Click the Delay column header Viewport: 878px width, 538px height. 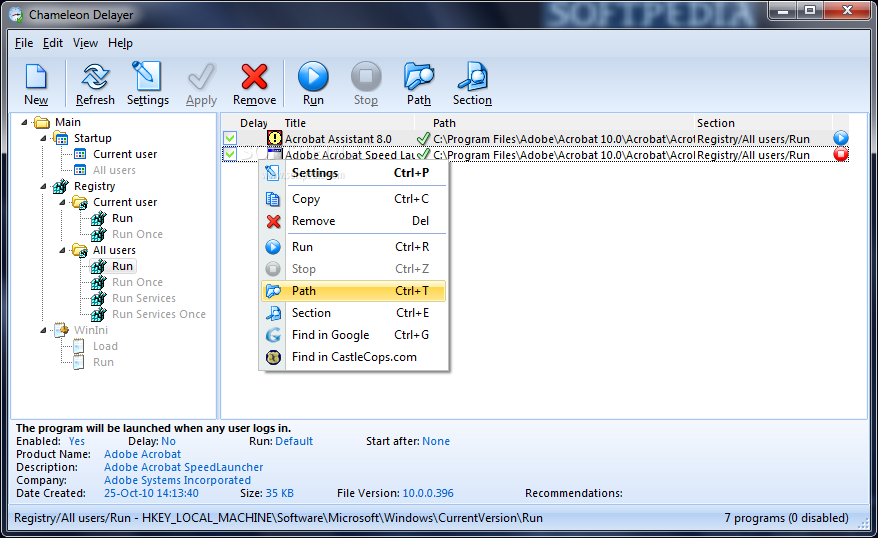[x=254, y=123]
